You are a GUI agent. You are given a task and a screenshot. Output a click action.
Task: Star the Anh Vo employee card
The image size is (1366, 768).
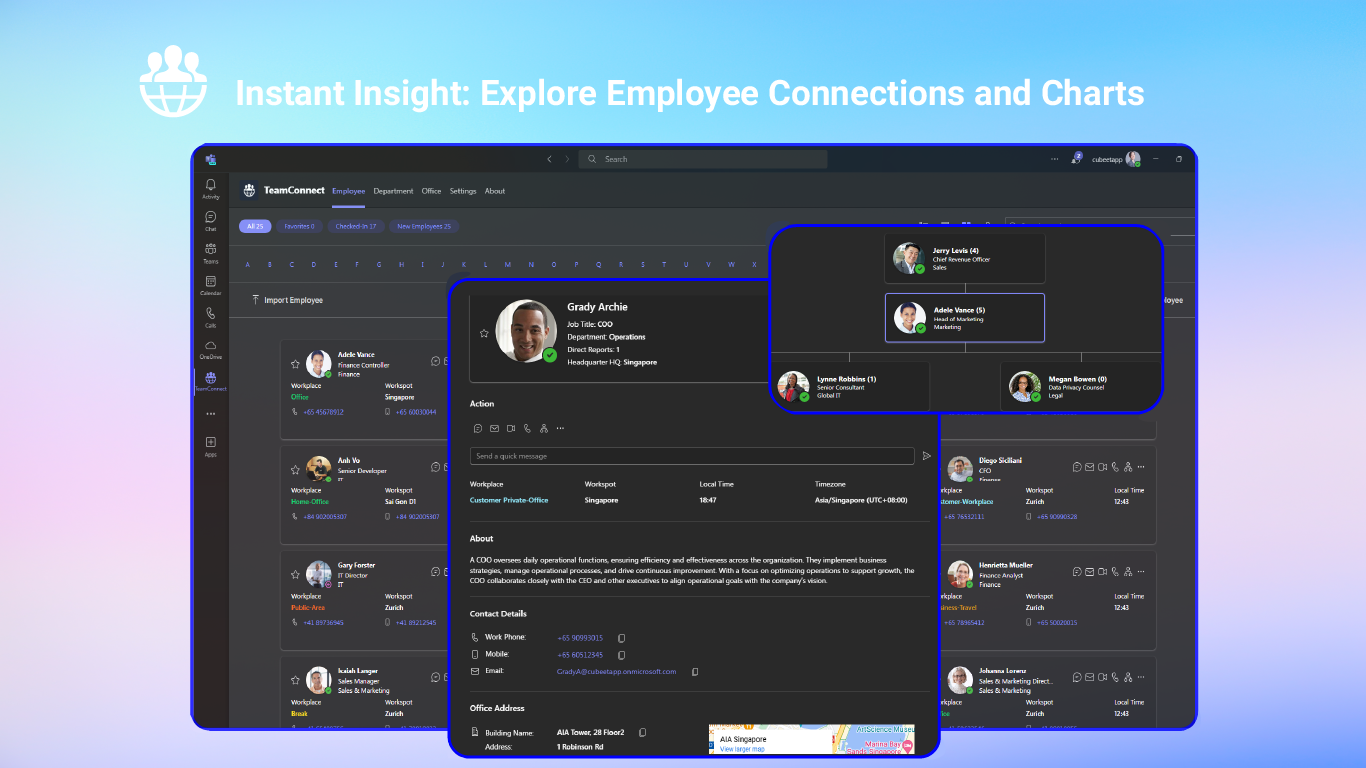294,467
